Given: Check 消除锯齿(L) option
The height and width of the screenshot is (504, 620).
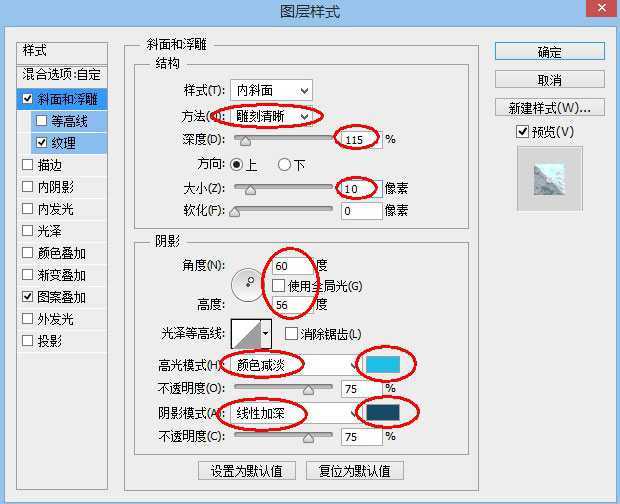Looking at the screenshot, I should [291, 334].
